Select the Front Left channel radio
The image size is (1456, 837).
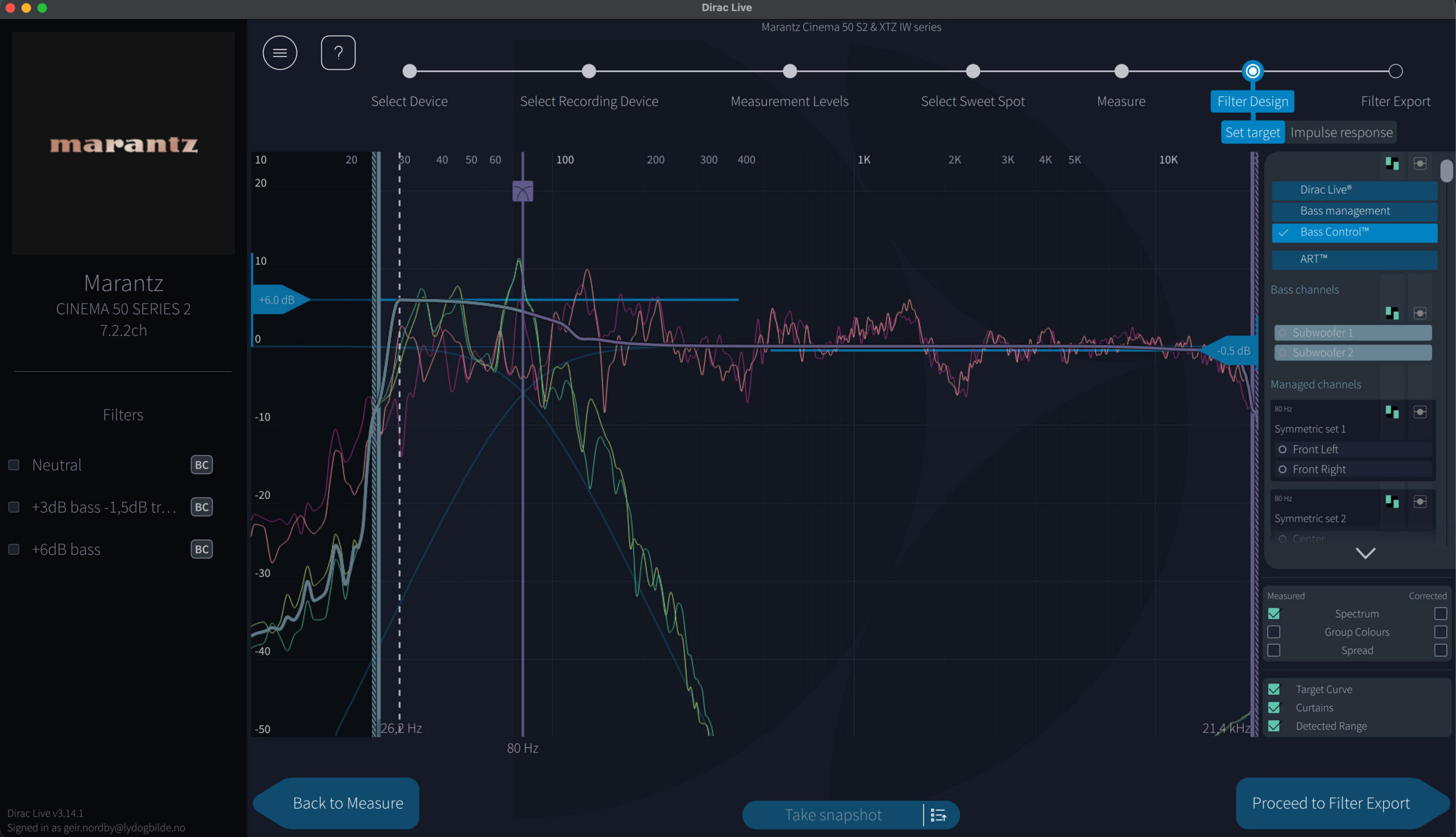1283,450
